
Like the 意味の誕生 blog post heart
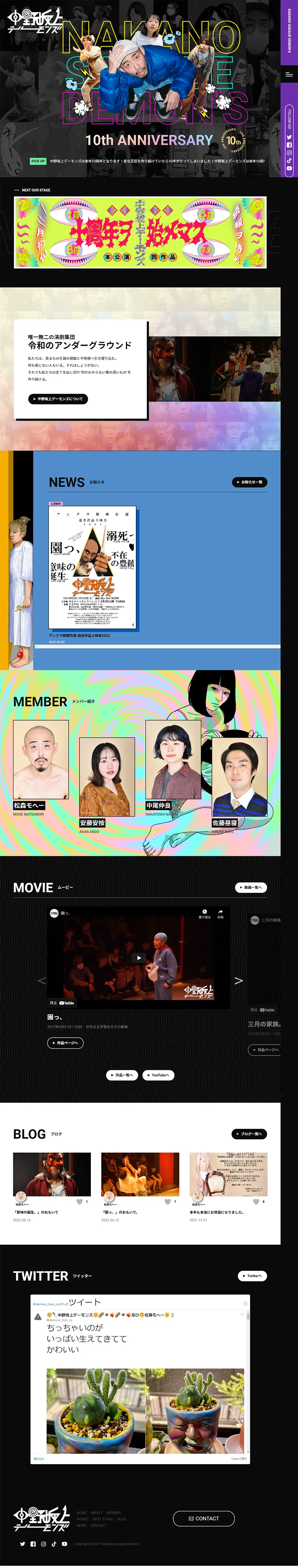[x=79, y=1201]
